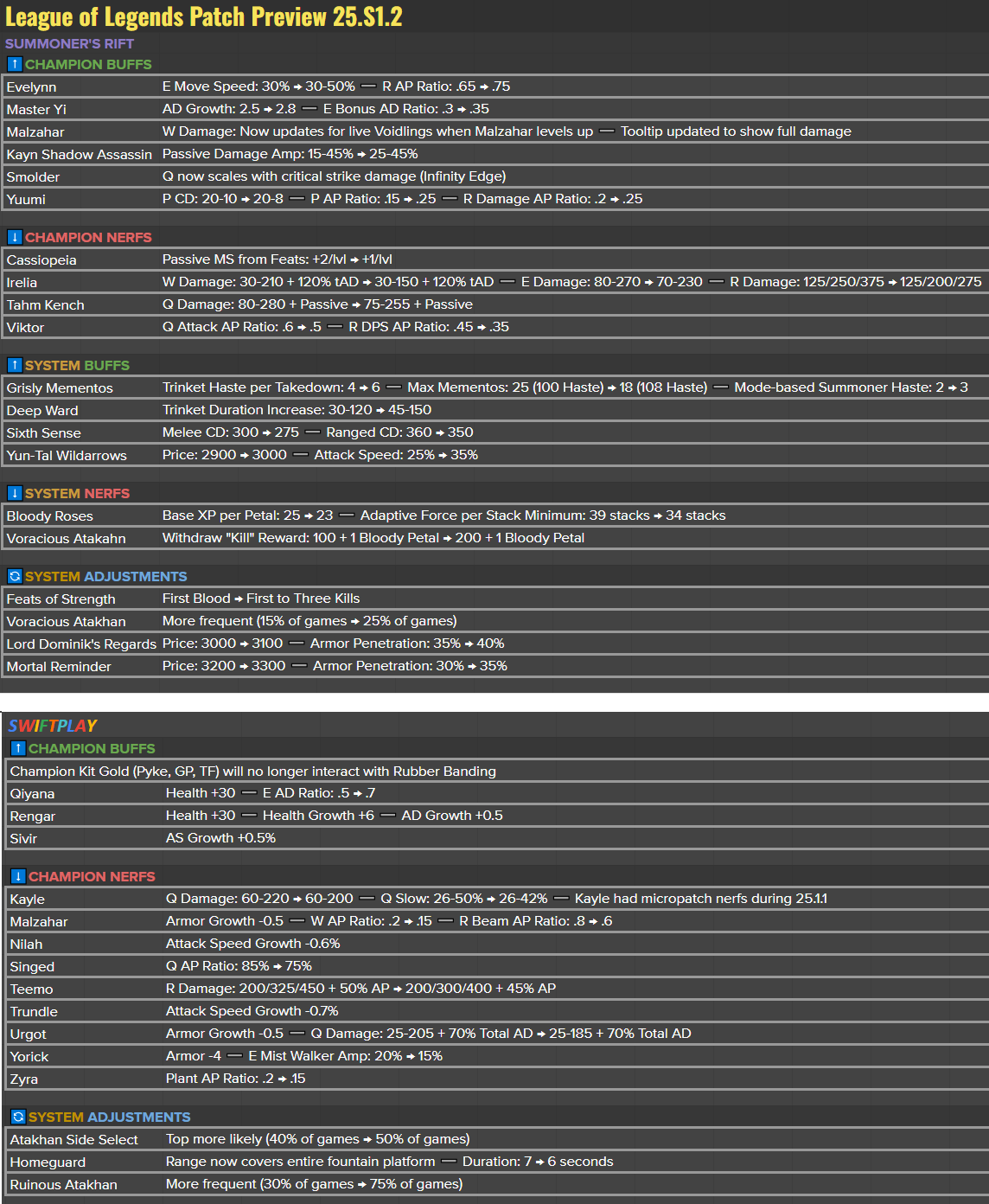Click the Evelynn champion name
989x1204 pixels.
(31, 87)
